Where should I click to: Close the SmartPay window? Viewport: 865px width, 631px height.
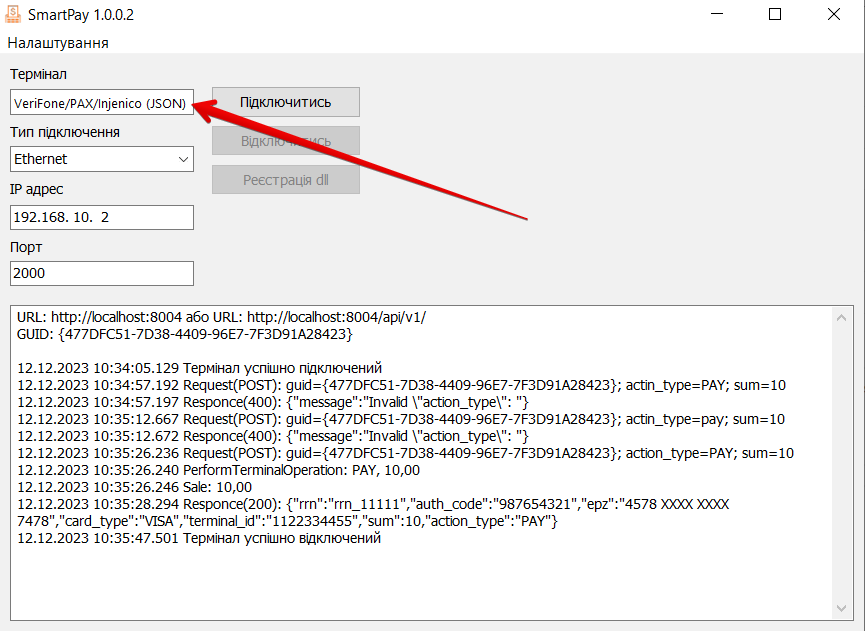833,15
